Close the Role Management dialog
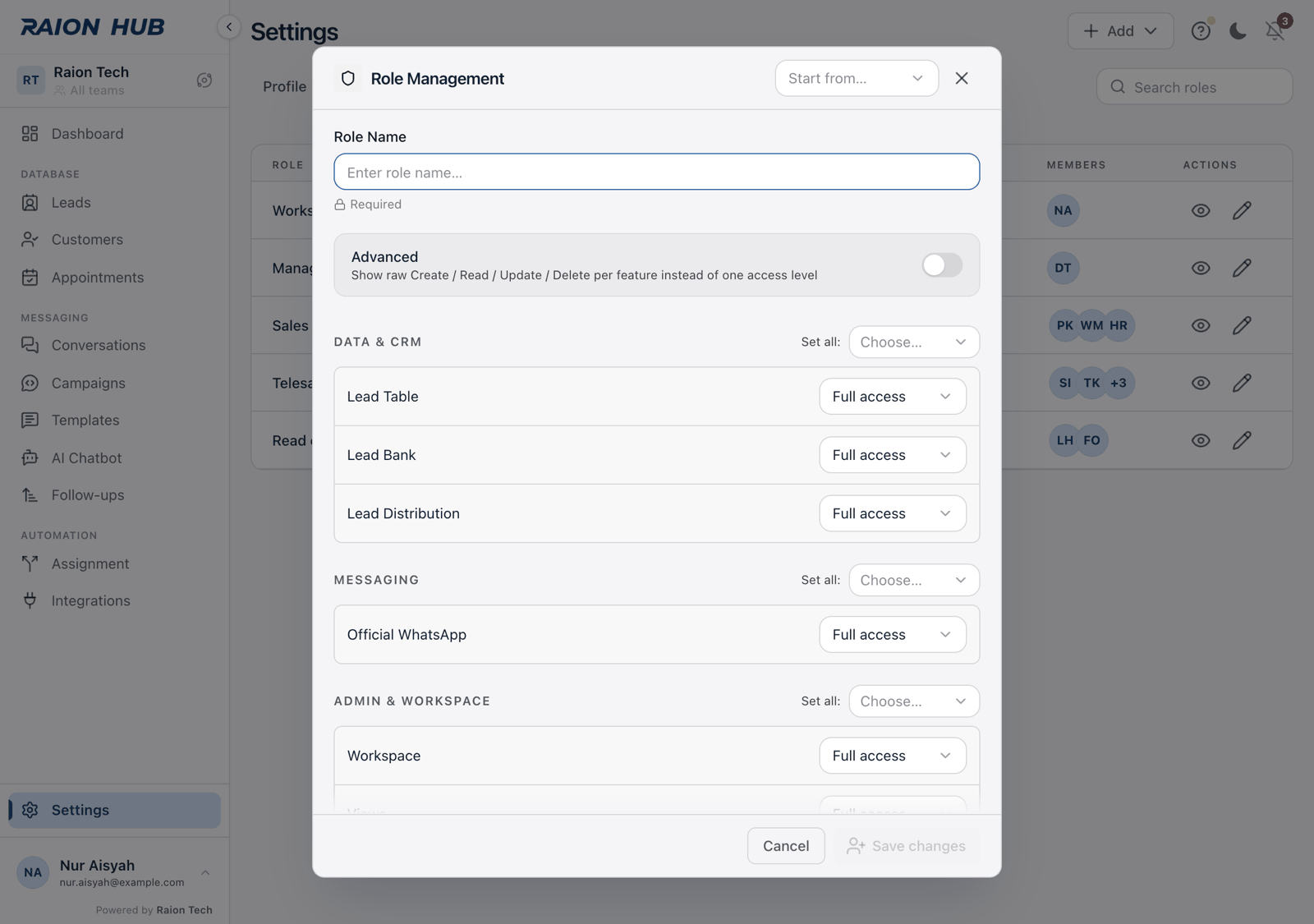The height and width of the screenshot is (924, 1314). click(x=962, y=78)
